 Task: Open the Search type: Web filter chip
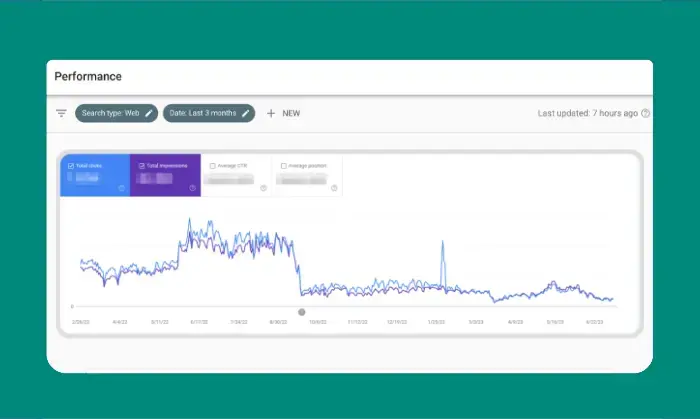(110, 114)
